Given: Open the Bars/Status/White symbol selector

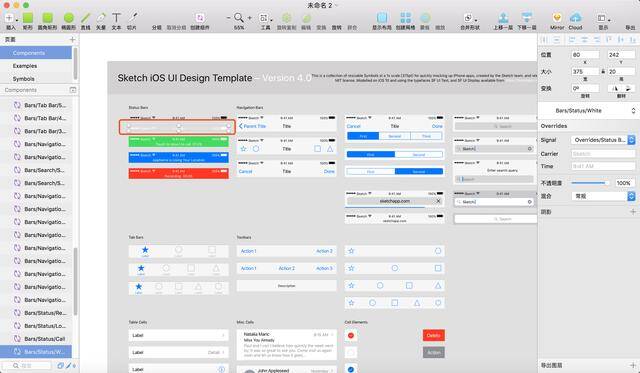Looking at the screenshot, I should click(589, 111).
